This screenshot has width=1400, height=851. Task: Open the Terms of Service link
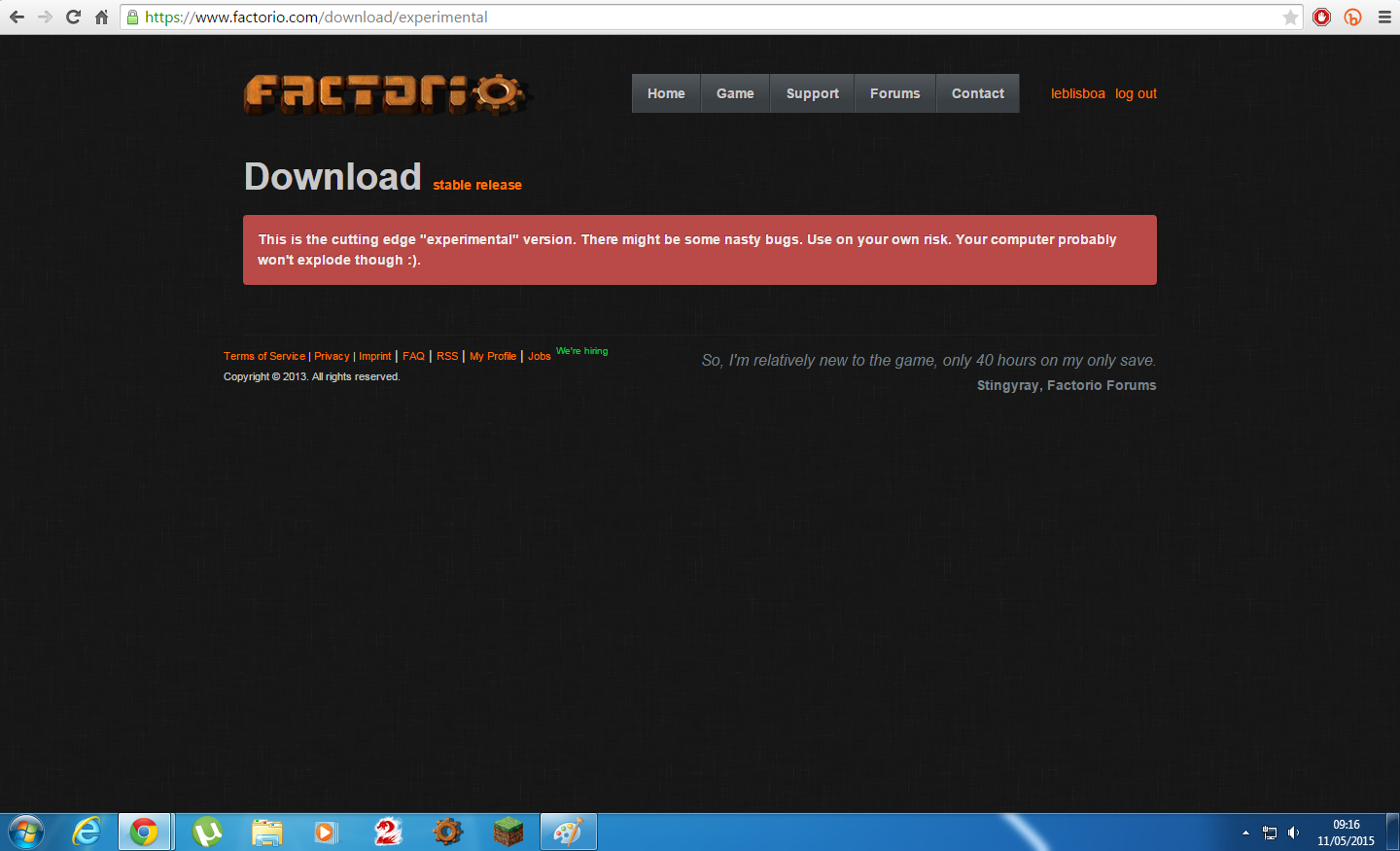point(264,356)
